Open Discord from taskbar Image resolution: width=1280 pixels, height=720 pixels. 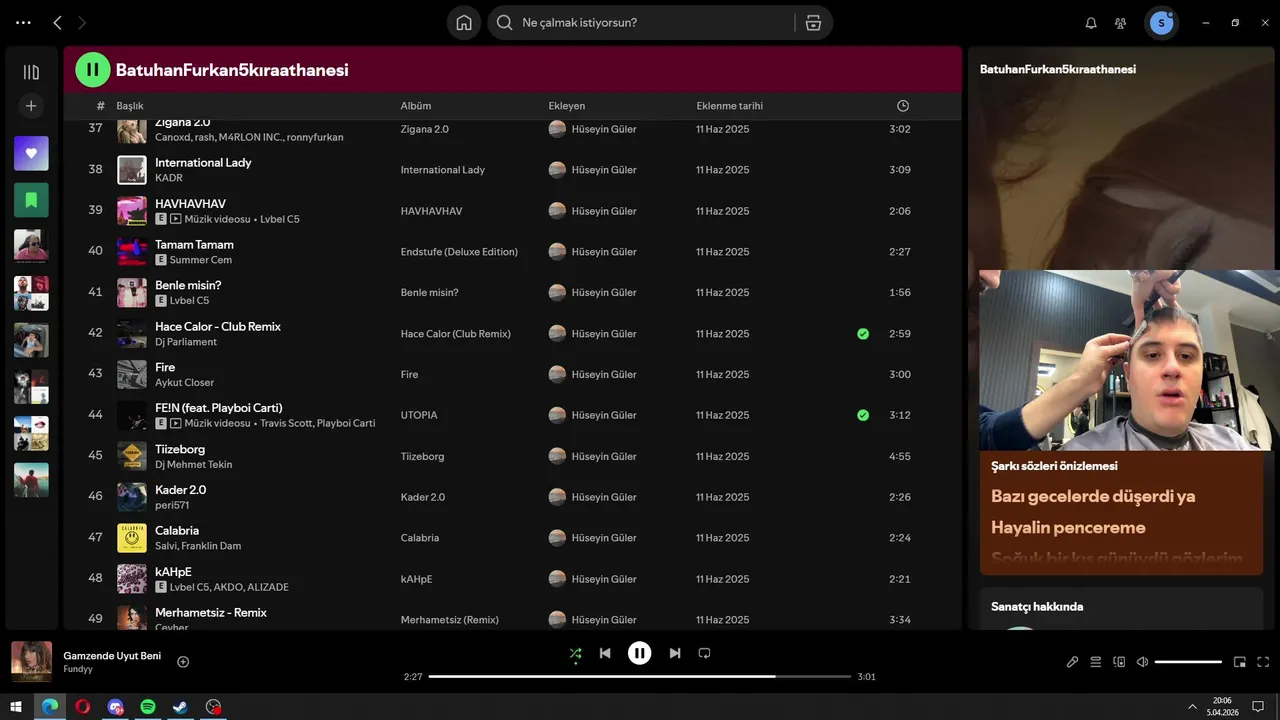pyautogui.click(x=115, y=707)
